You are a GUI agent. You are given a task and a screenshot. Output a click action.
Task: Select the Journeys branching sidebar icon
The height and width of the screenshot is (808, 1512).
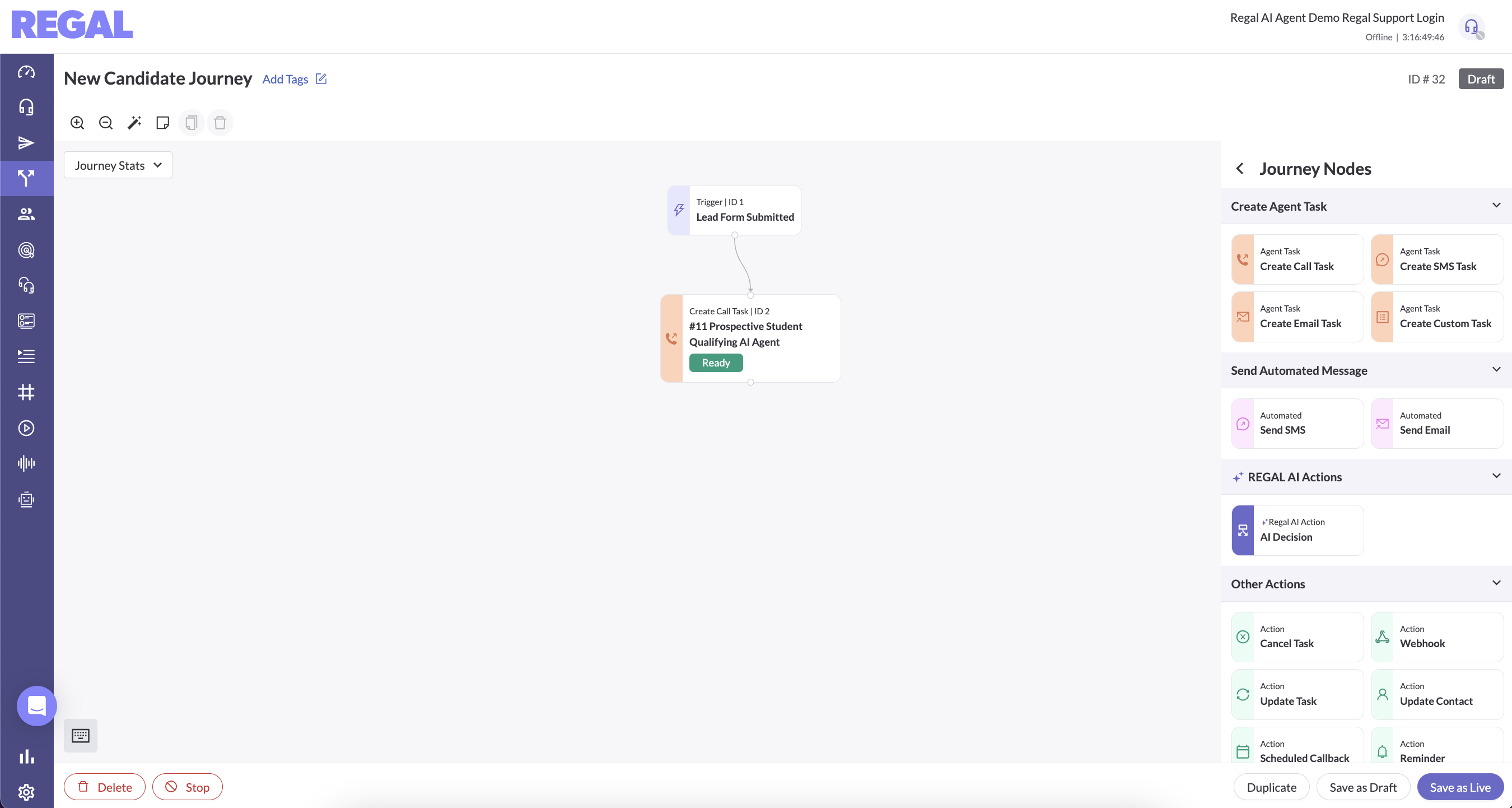click(x=26, y=178)
